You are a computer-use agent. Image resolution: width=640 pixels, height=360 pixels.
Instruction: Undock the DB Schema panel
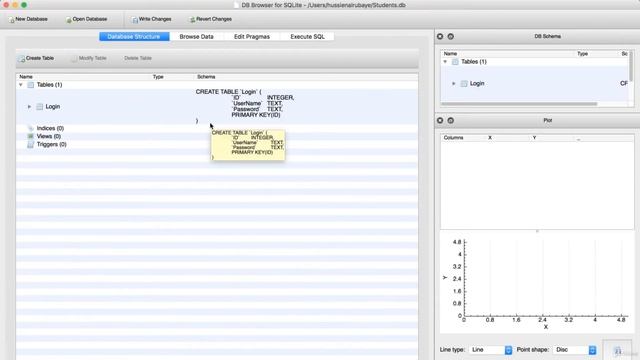[x=451, y=36]
